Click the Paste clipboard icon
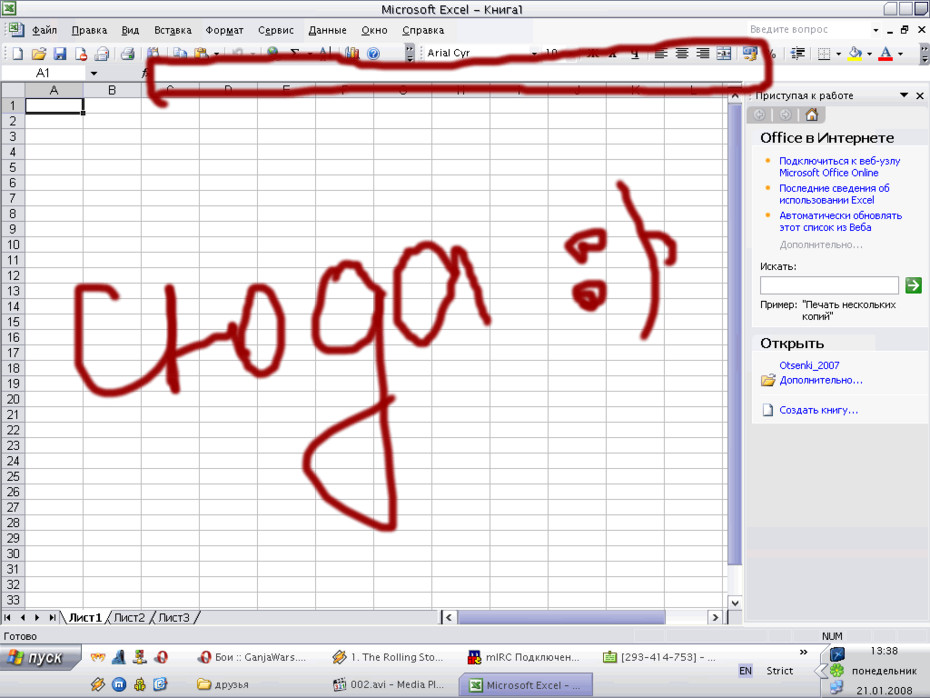The height and width of the screenshot is (698, 930). [x=201, y=54]
